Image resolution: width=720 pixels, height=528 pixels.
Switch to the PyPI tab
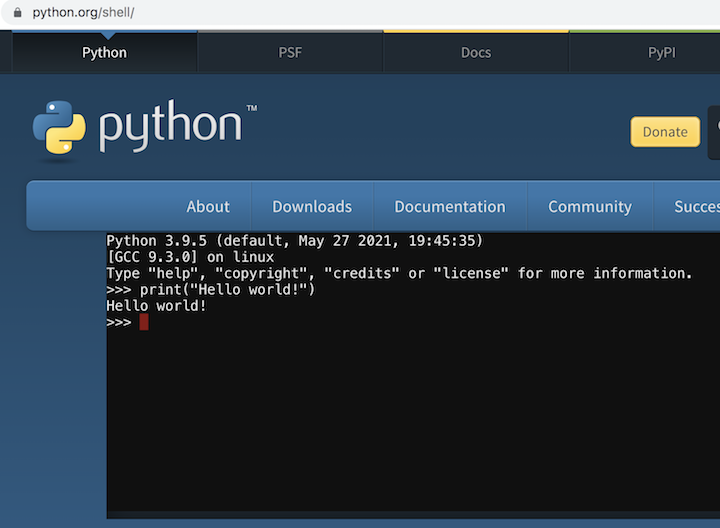[x=645, y=52]
